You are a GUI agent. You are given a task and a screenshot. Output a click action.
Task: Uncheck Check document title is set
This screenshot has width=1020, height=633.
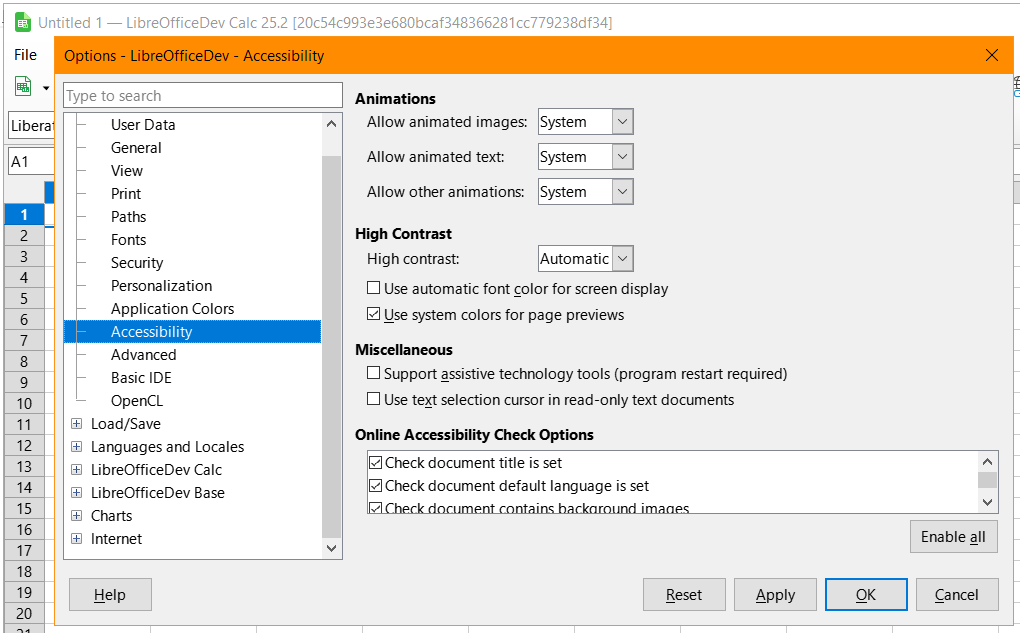pos(375,463)
